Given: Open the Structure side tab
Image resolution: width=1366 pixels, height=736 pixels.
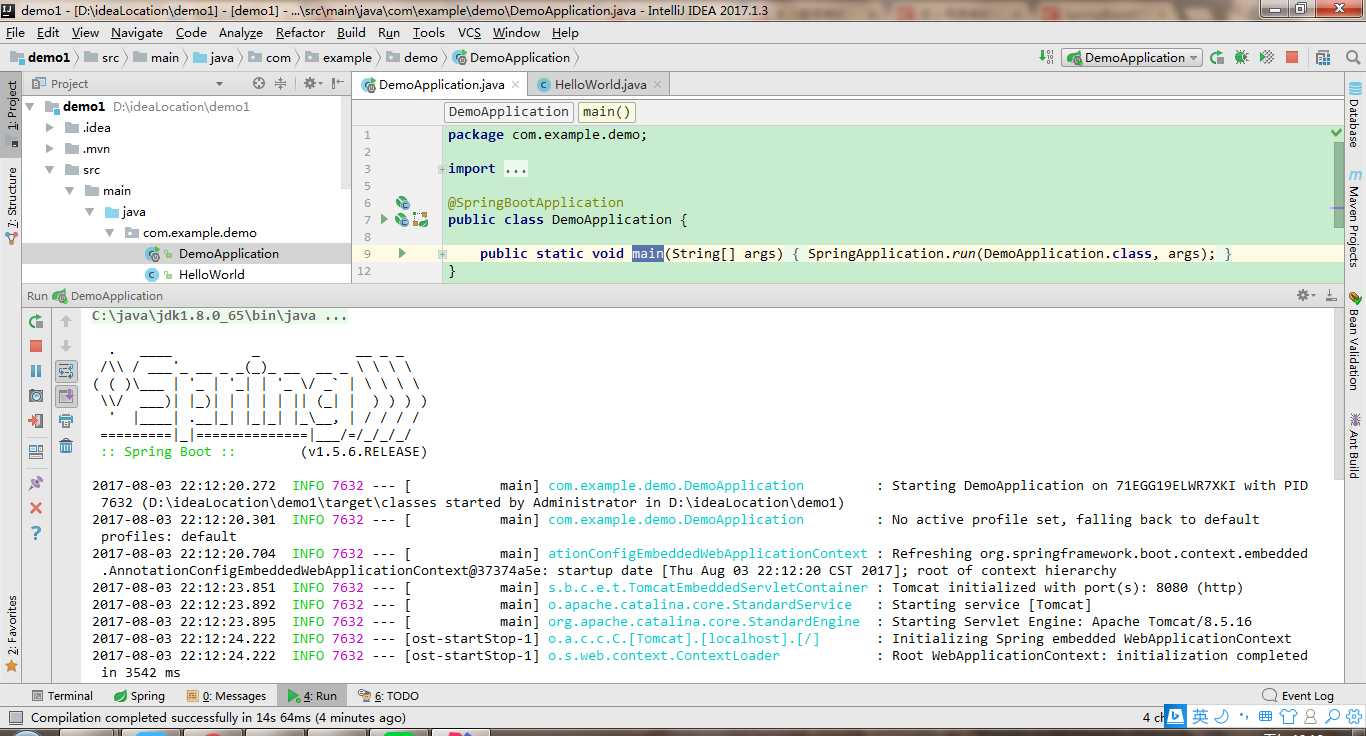Looking at the screenshot, I should [12, 205].
